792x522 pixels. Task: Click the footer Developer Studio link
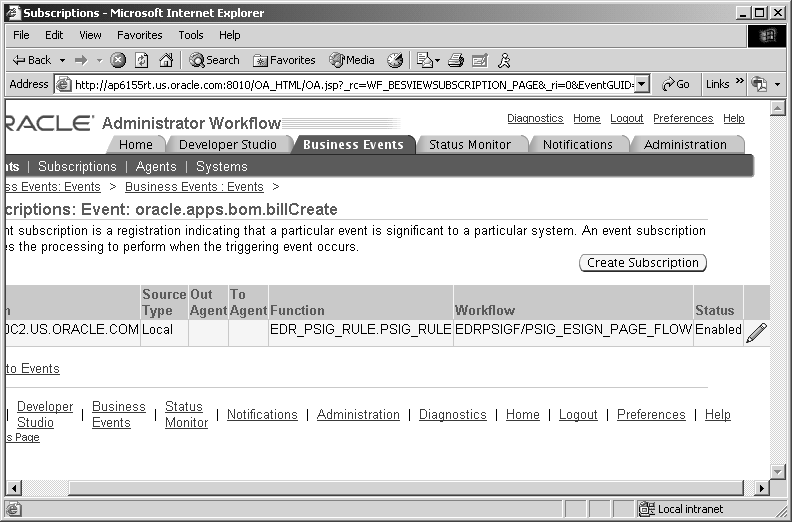(45, 414)
